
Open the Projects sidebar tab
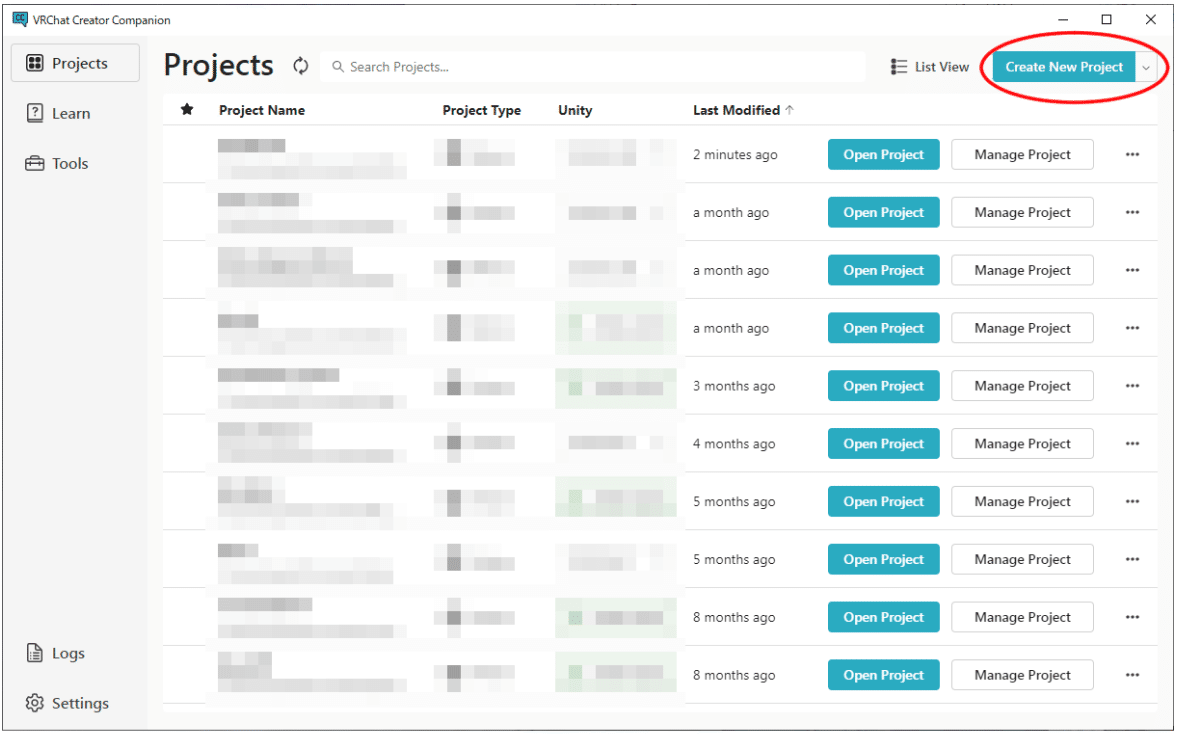pos(75,63)
